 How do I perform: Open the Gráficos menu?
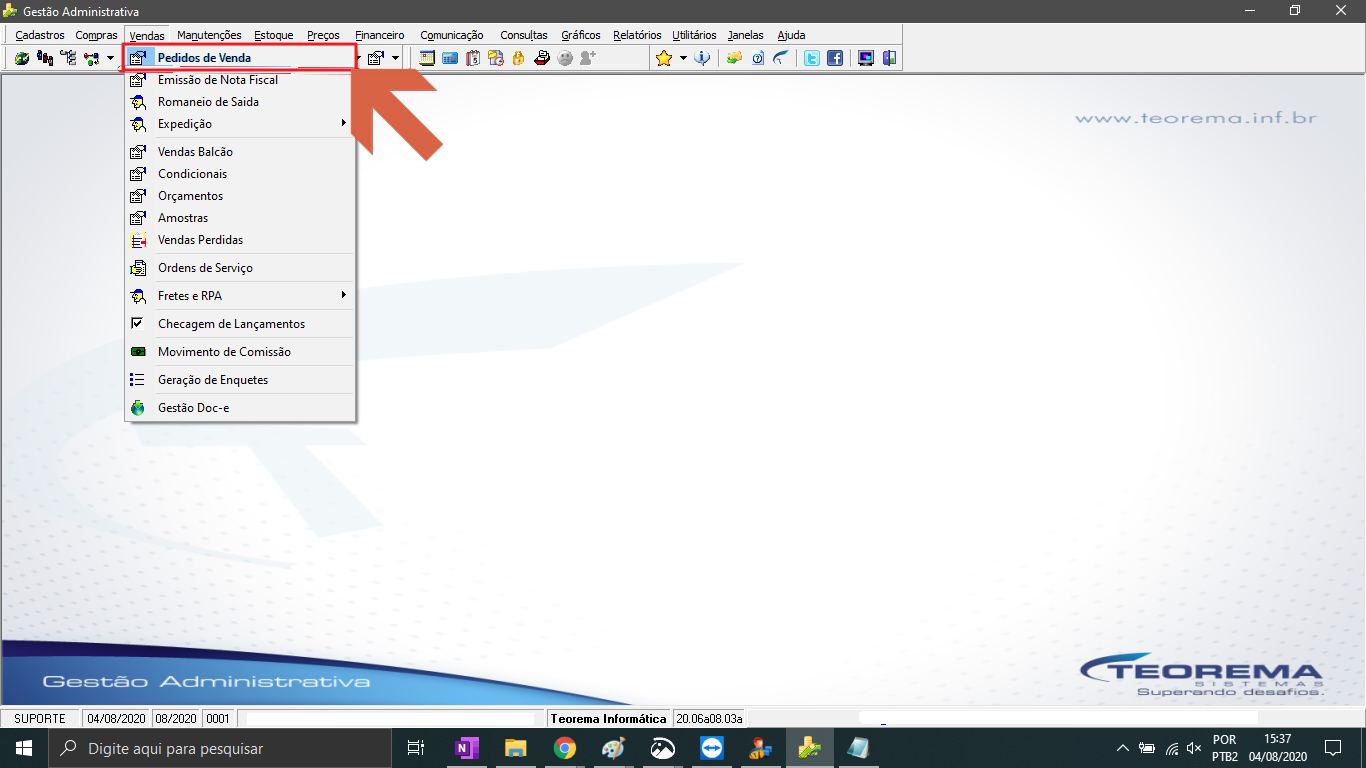click(581, 35)
